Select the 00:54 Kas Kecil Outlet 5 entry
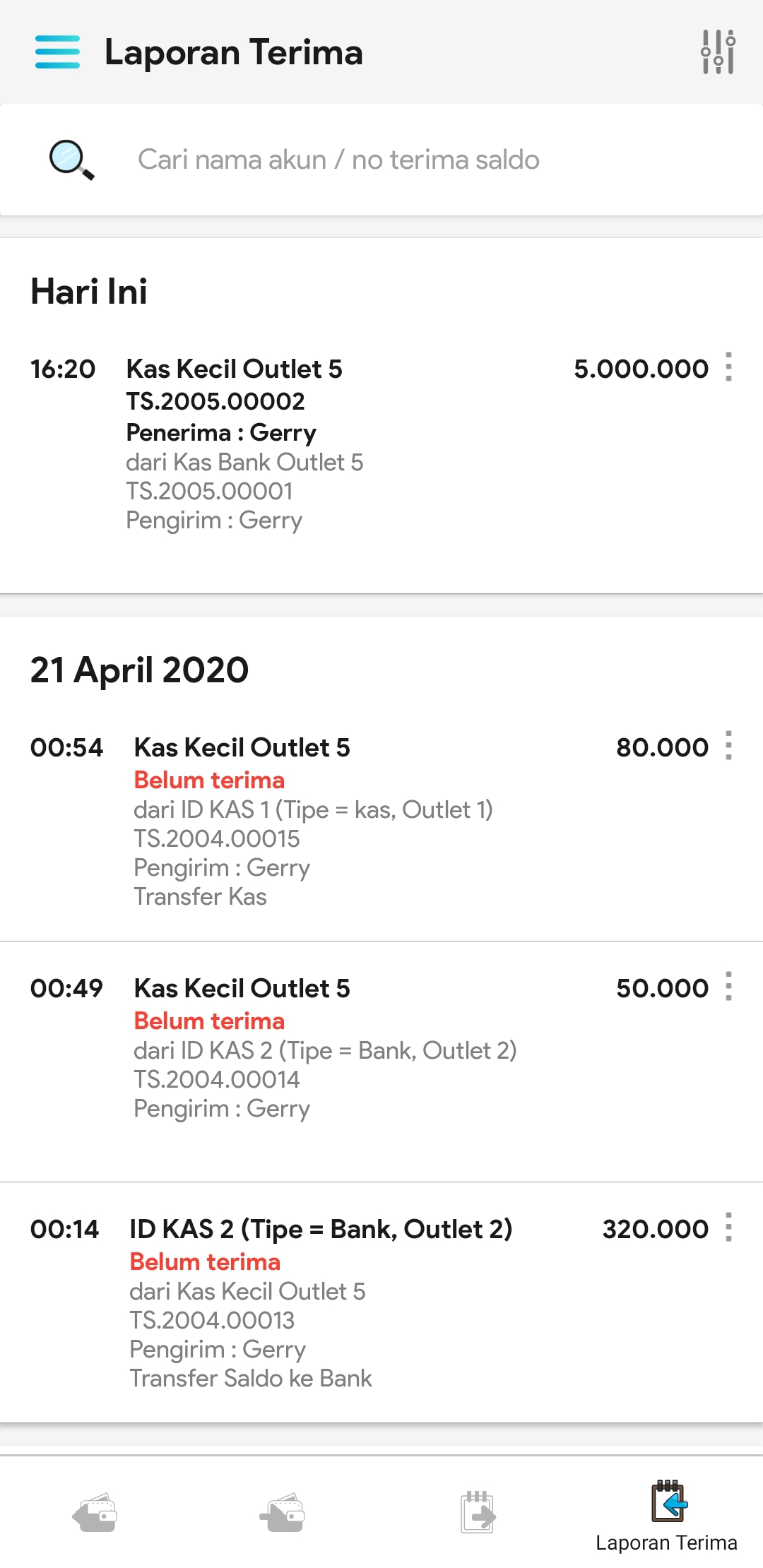This screenshot has width=763, height=1568. [242, 748]
